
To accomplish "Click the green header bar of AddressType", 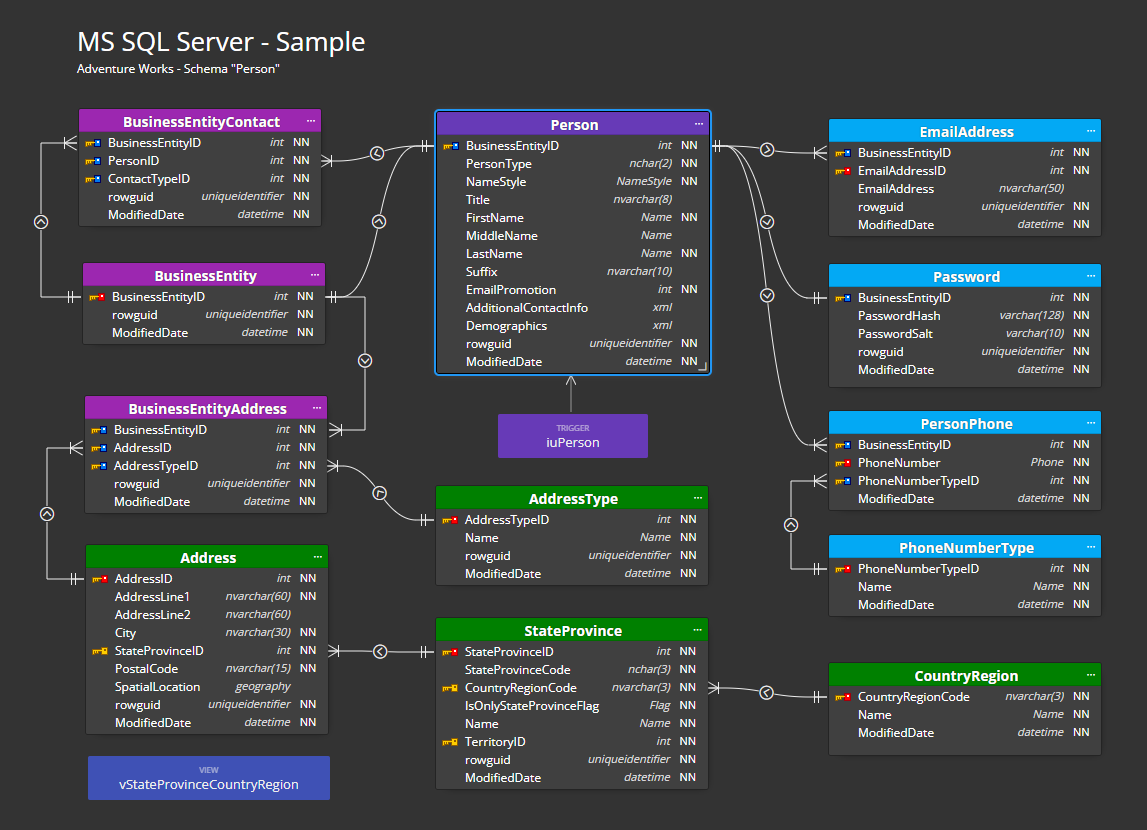I will coord(572,498).
